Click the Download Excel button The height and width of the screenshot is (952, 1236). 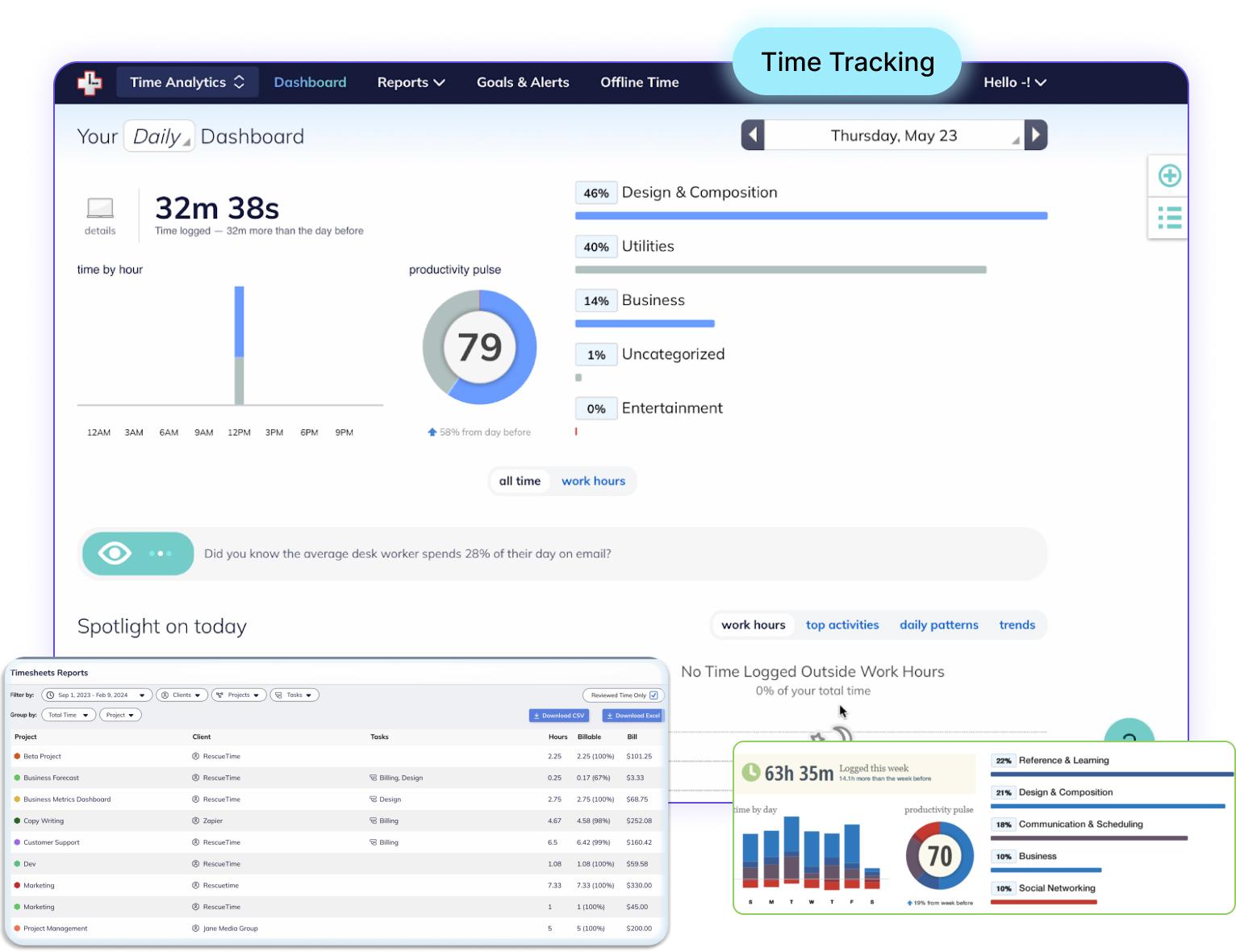click(633, 716)
